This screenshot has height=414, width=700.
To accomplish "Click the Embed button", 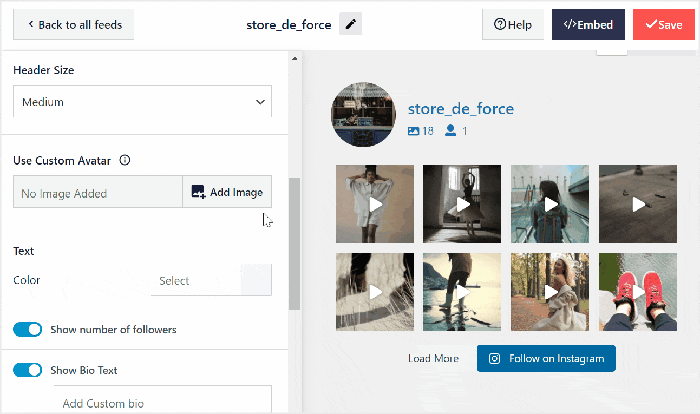I will pos(588,25).
